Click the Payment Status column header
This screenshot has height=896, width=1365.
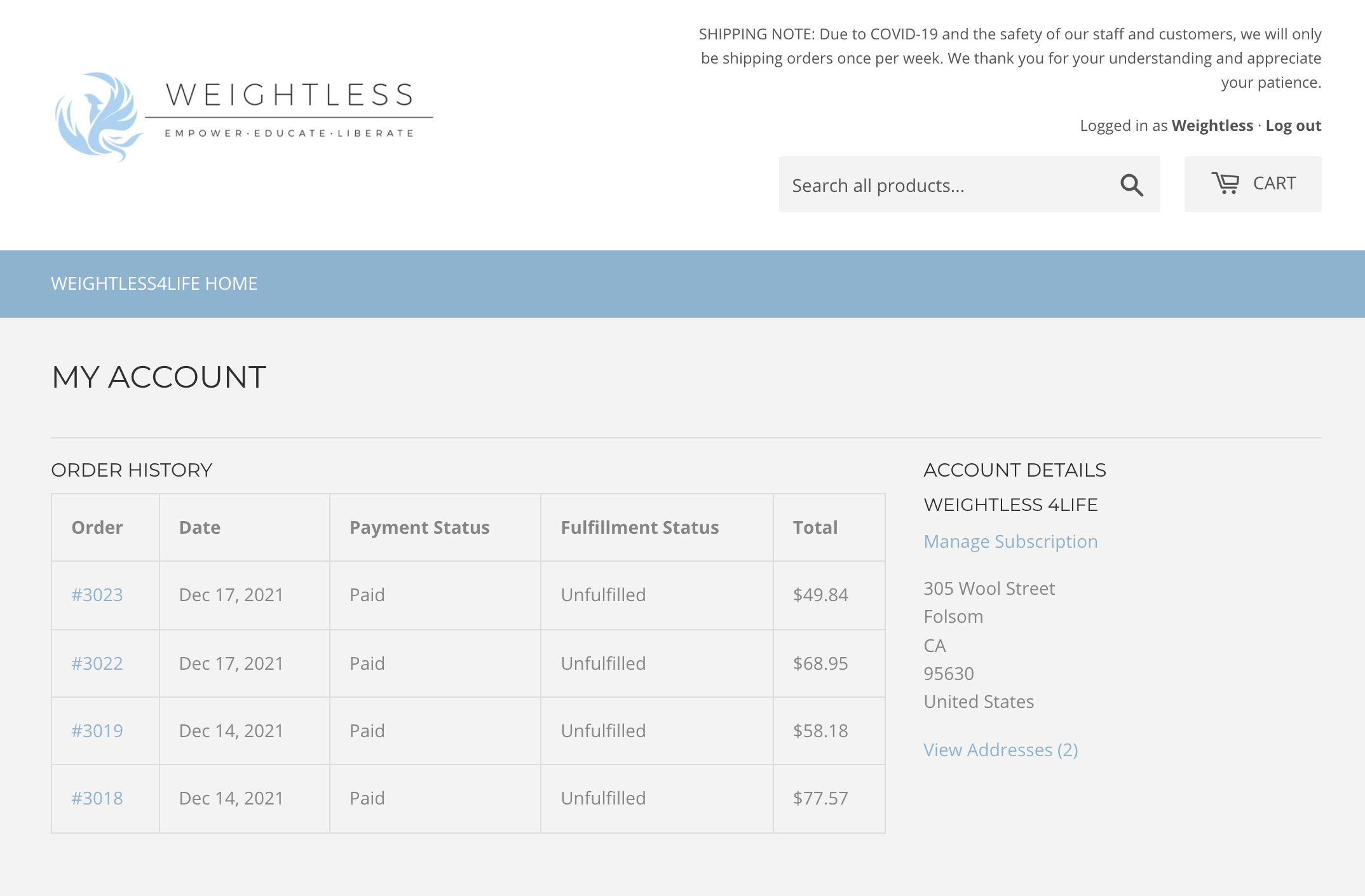coord(419,527)
